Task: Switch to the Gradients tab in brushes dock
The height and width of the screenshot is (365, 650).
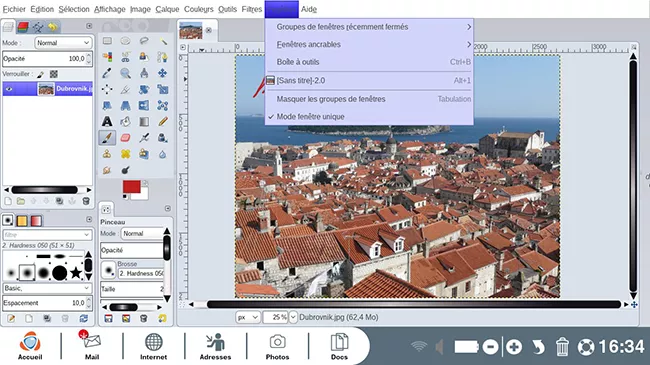Action: [36, 221]
